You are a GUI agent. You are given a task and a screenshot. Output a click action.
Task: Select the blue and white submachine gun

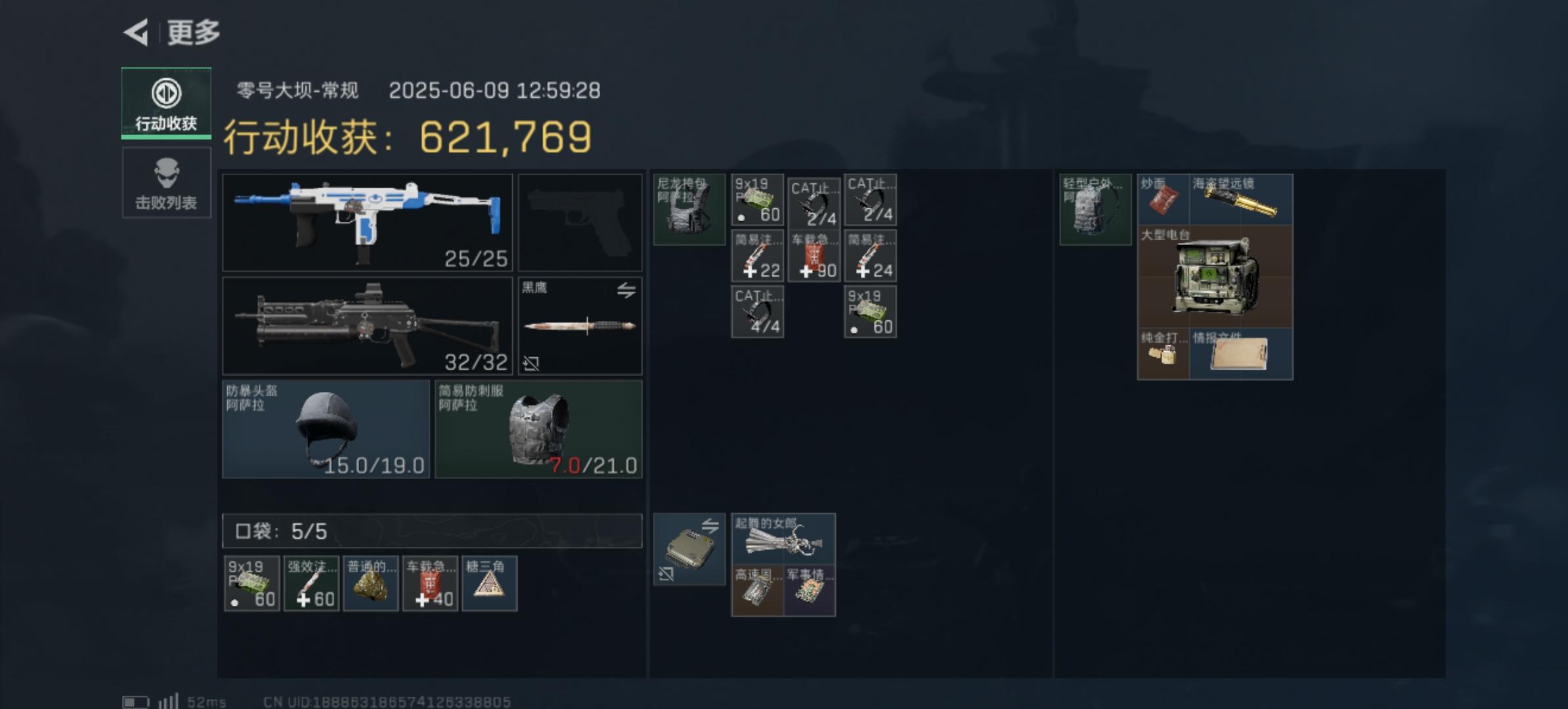367,223
